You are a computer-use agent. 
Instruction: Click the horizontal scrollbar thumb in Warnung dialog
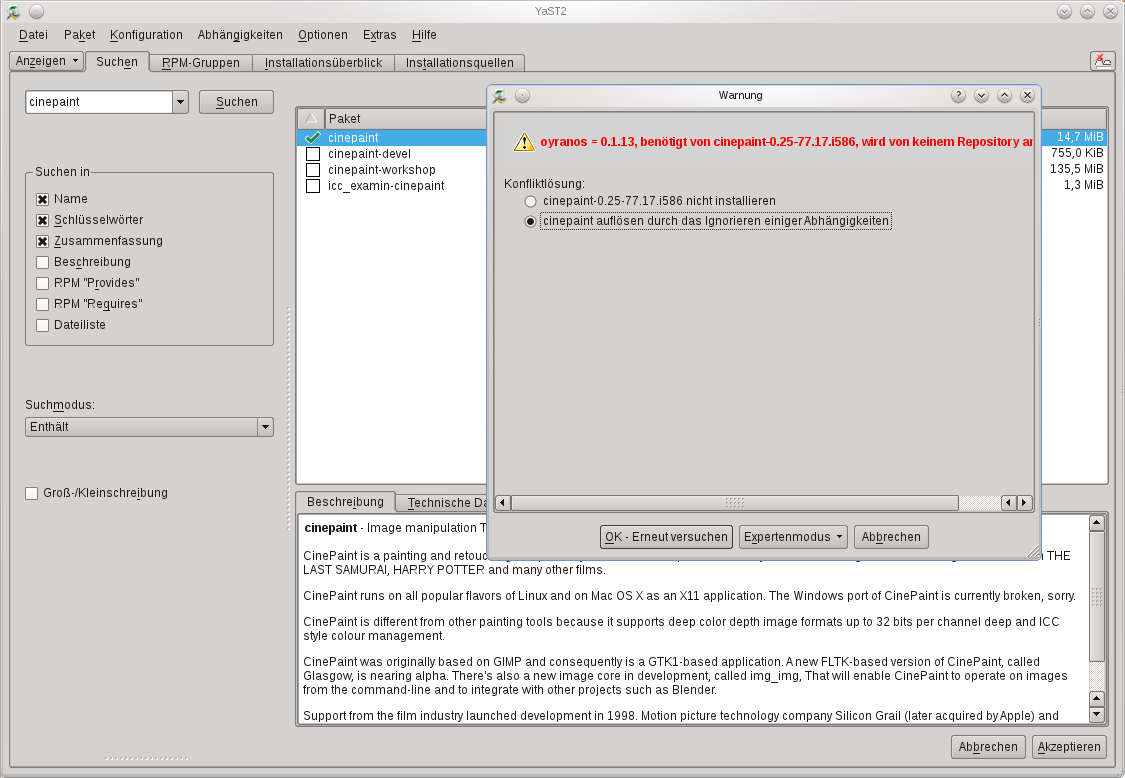735,502
